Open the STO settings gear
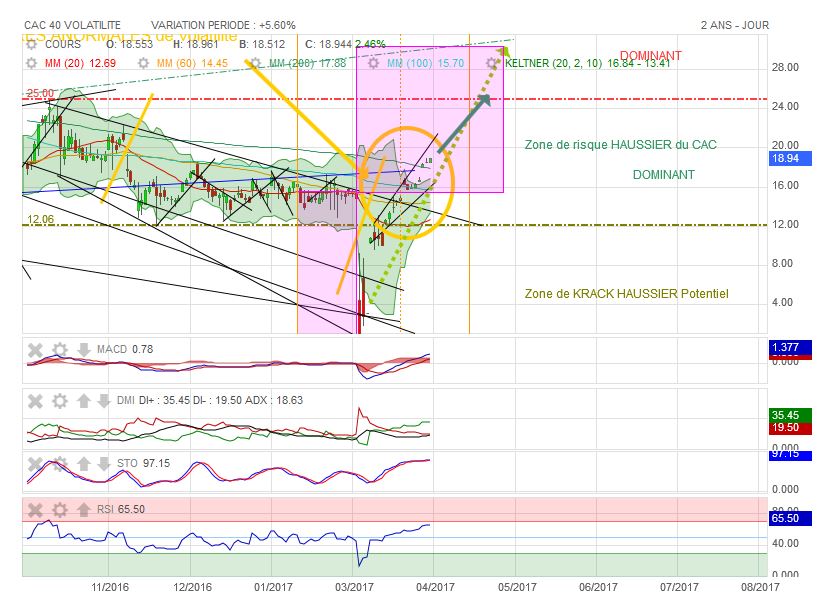825x597 pixels. pos(60,464)
